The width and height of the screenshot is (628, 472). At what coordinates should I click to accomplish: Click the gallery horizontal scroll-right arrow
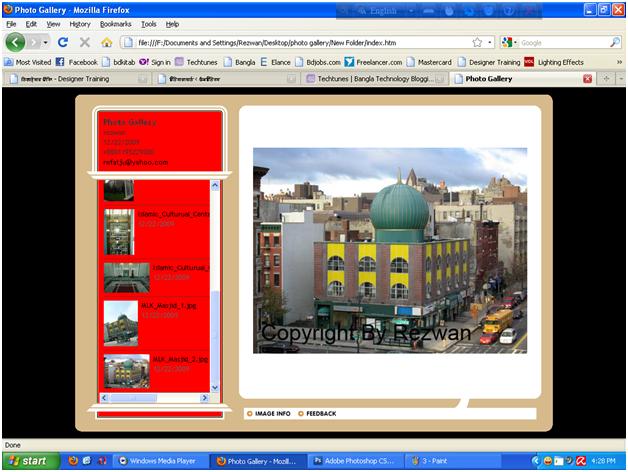(205, 397)
